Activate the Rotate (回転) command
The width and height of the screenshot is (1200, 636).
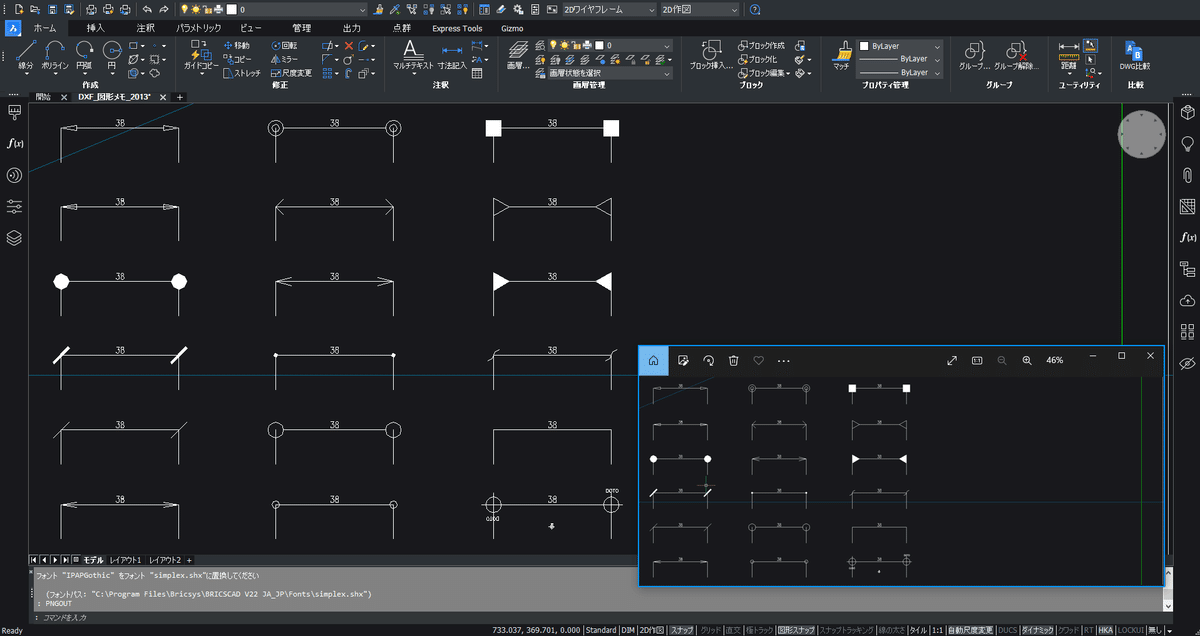[284, 46]
